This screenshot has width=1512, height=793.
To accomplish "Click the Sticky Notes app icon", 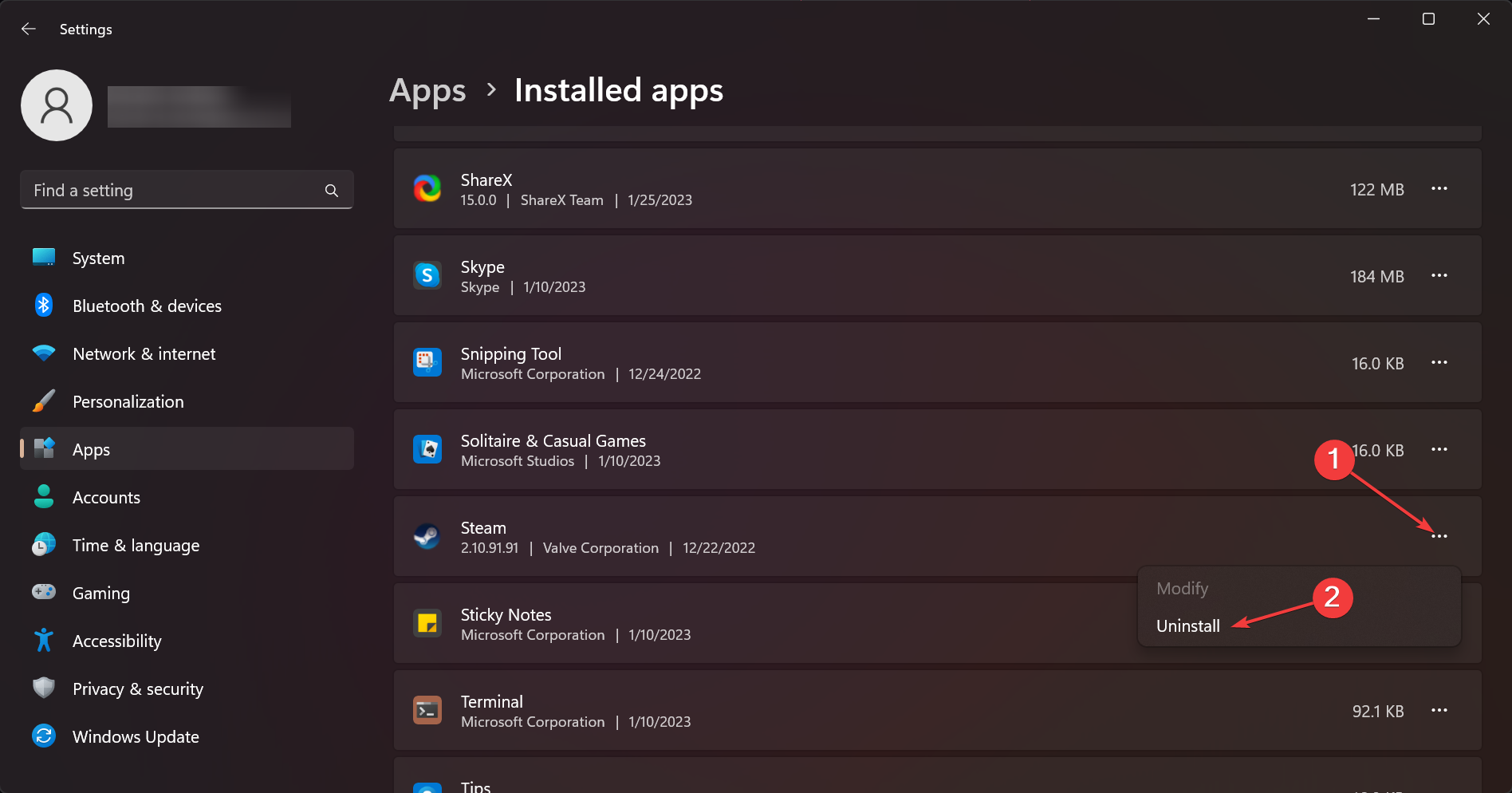I will pyautogui.click(x=427, y=624).
